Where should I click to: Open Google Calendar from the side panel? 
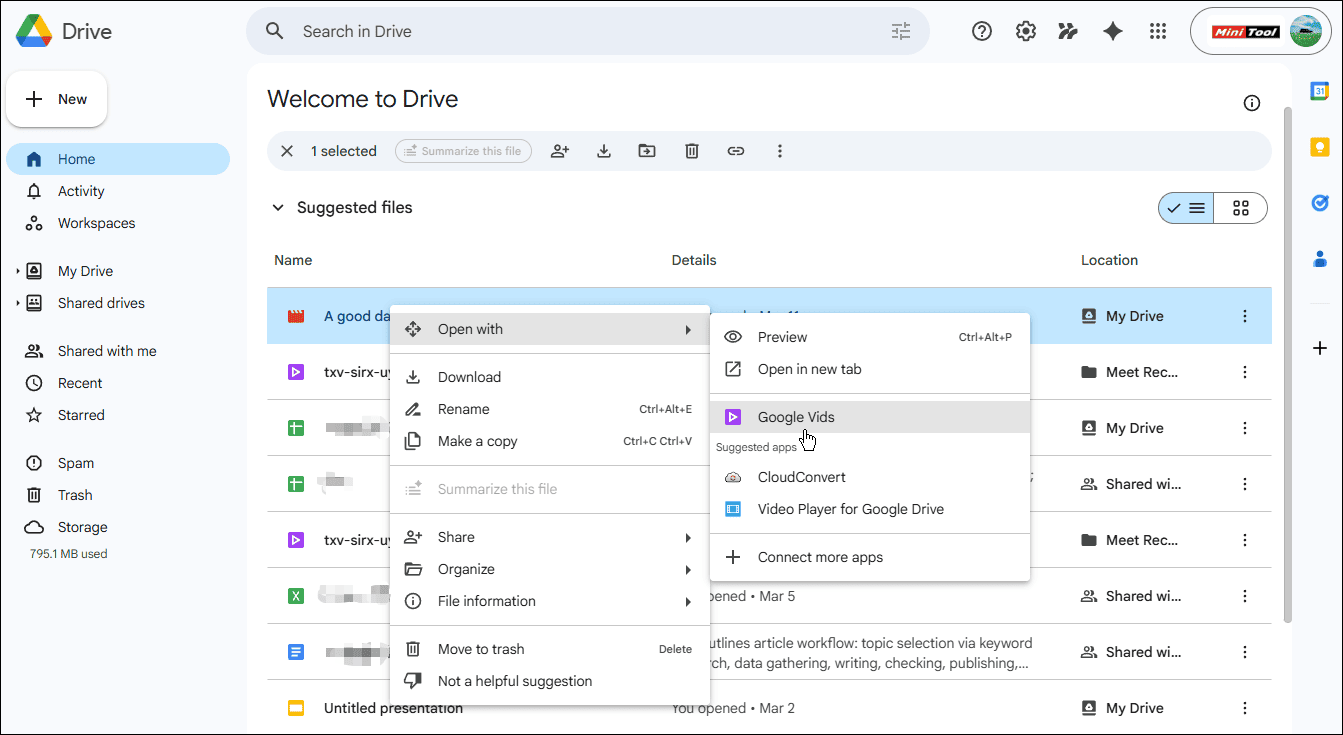[1319, 90]
